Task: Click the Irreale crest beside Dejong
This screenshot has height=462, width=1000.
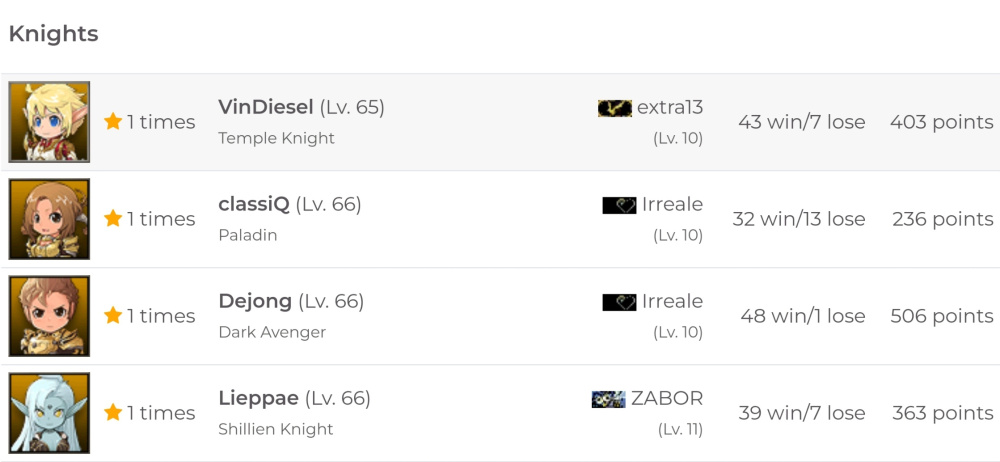Action: [x=619, y=302]
